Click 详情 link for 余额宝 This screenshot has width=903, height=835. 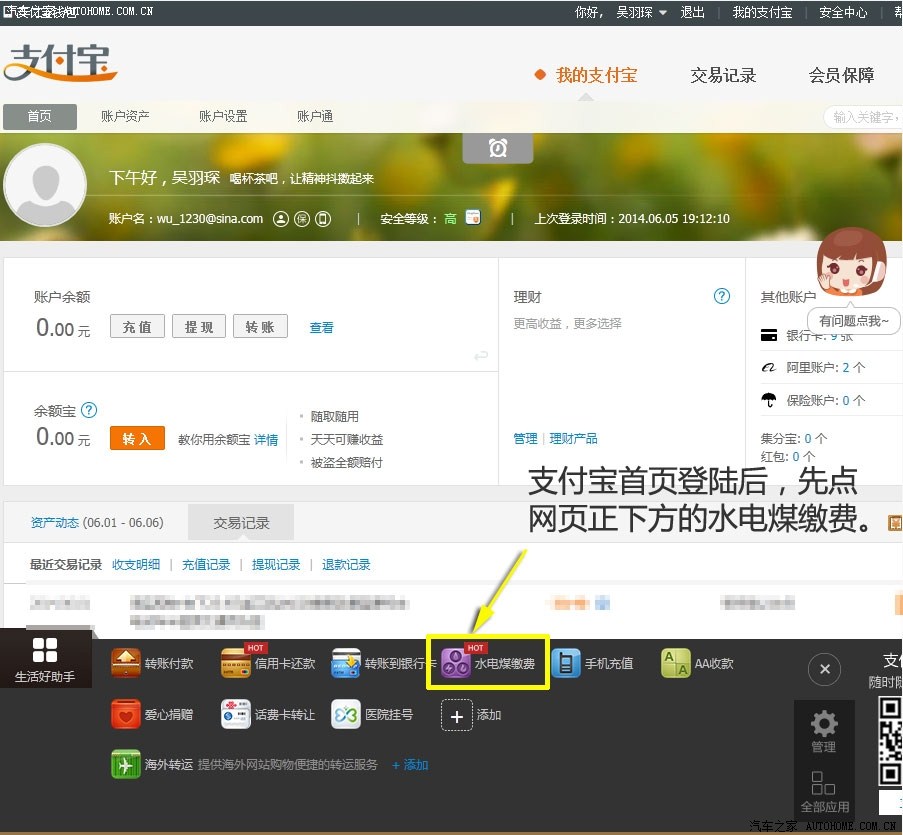pos(266,440)
